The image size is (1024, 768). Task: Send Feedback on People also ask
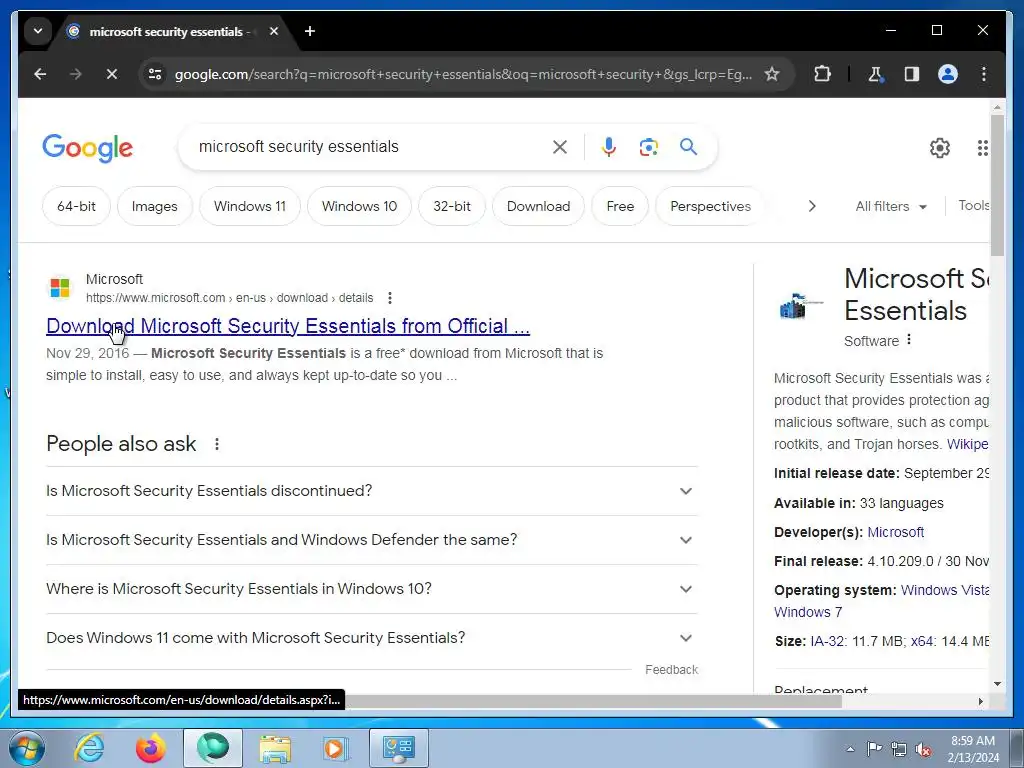click(x=671, y=669)
